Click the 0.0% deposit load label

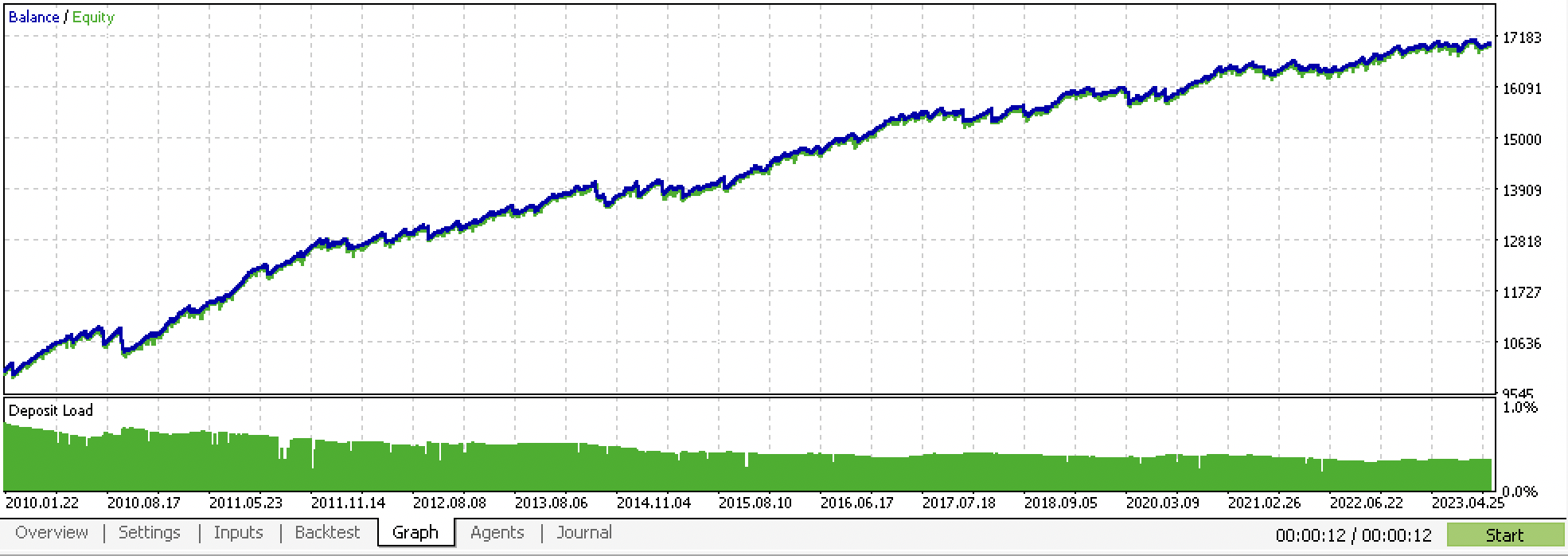tap(1519, 491)
